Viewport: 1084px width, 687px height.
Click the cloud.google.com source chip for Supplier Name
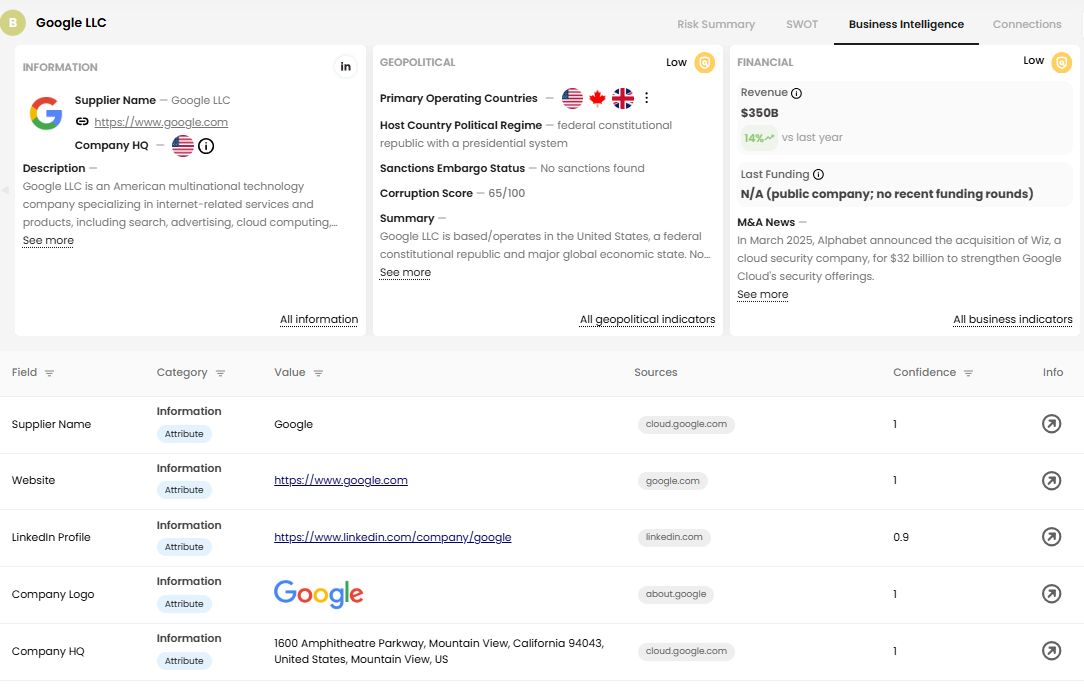[686, 424]
